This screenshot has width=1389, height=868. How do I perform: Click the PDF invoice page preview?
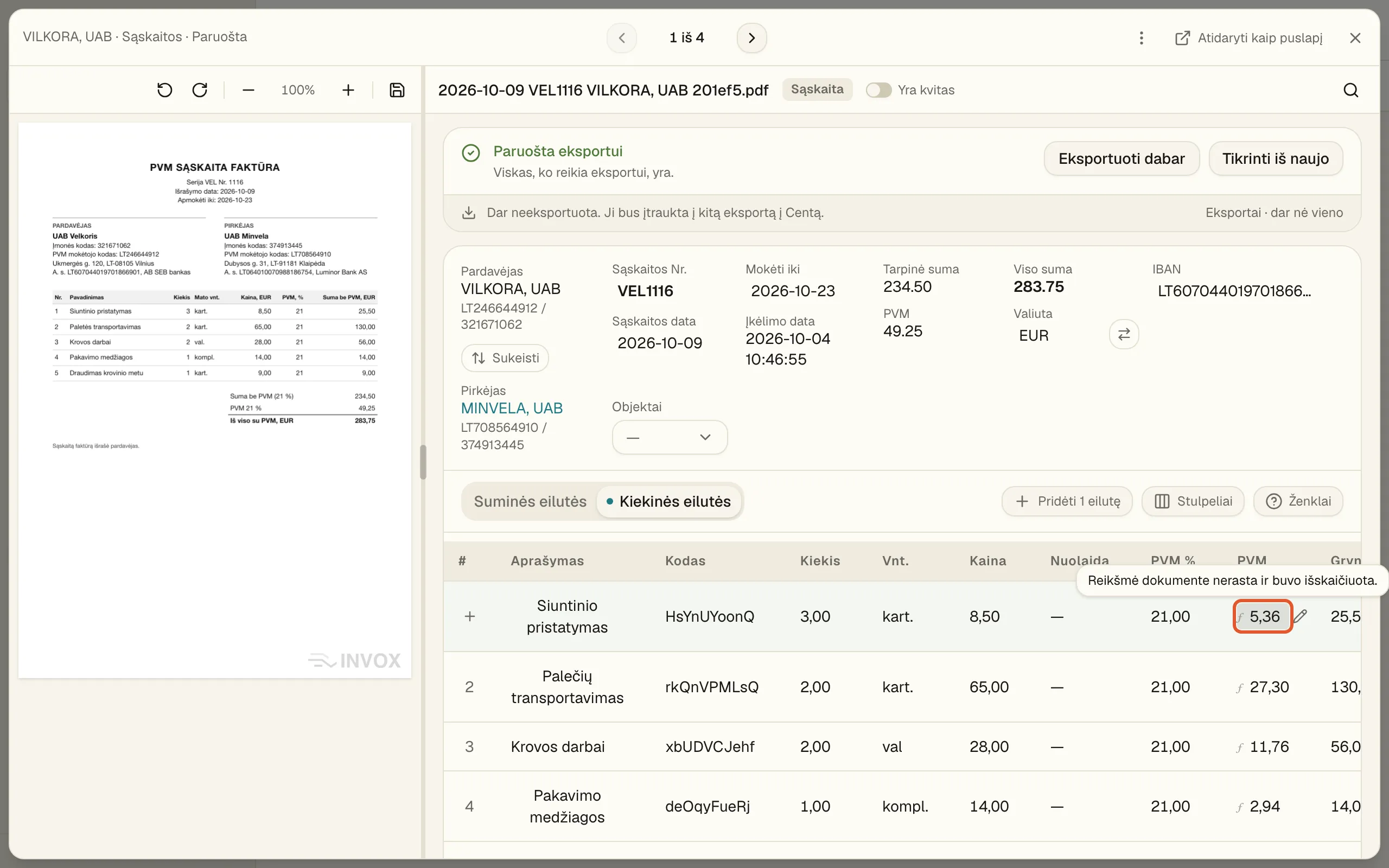(x=215, y=400)
